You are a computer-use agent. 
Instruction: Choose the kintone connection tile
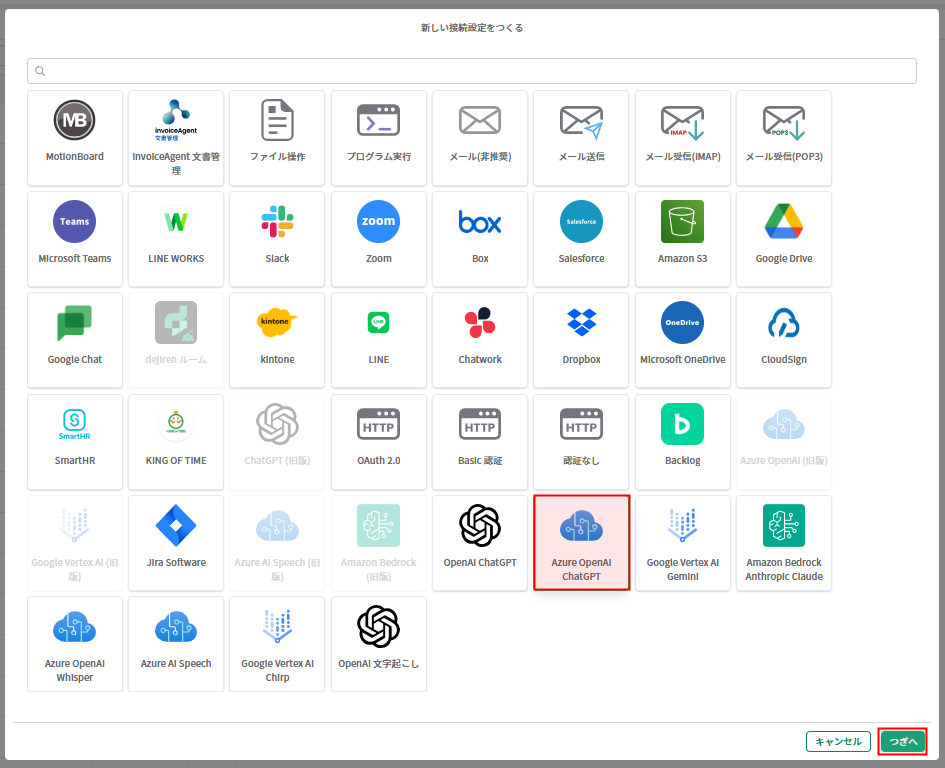click(x=277, y=323)
